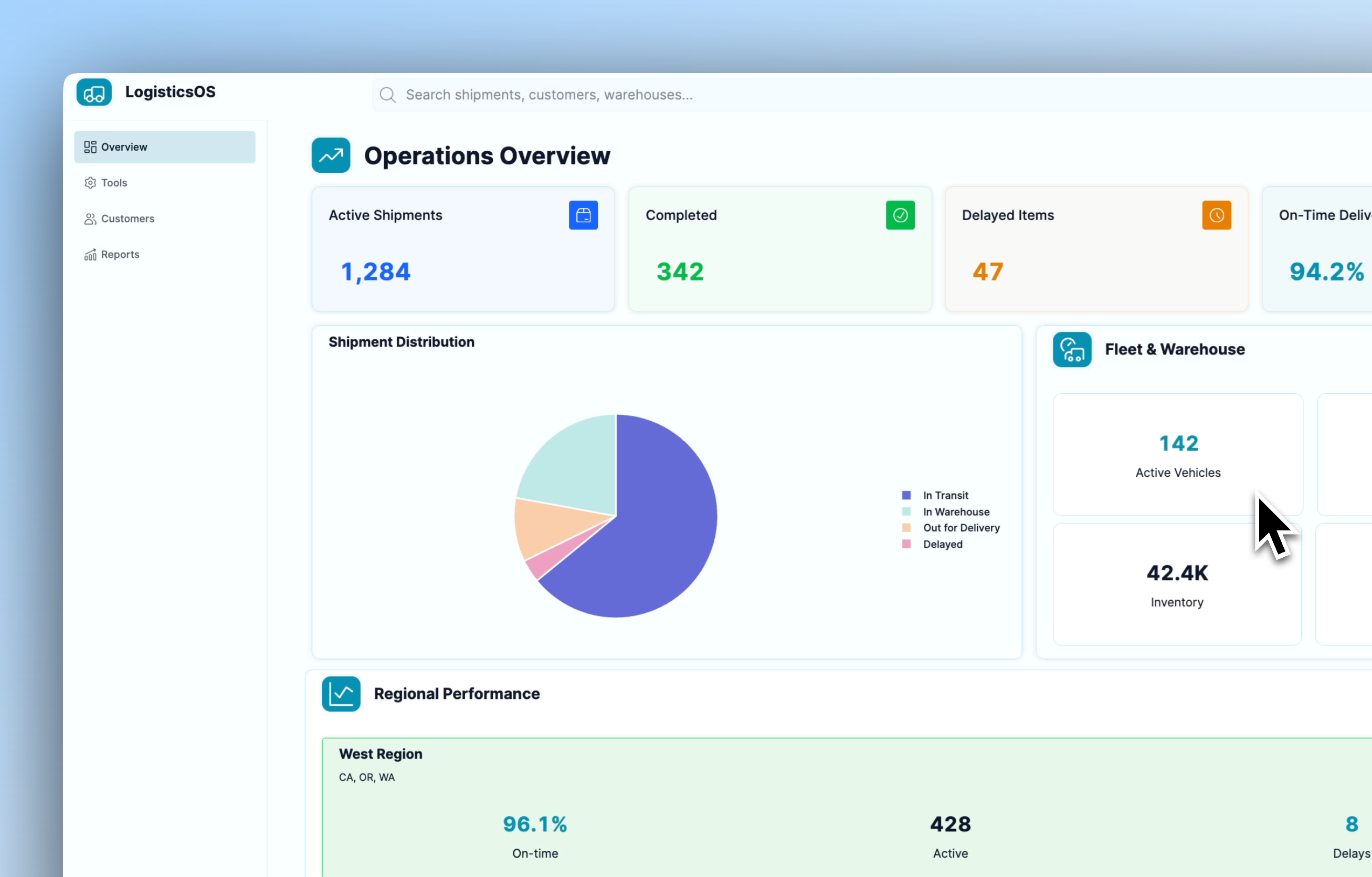Toggle the In Transit legend swatch
The height and width of the screenshot is (877, 1372).
[906, 495]
